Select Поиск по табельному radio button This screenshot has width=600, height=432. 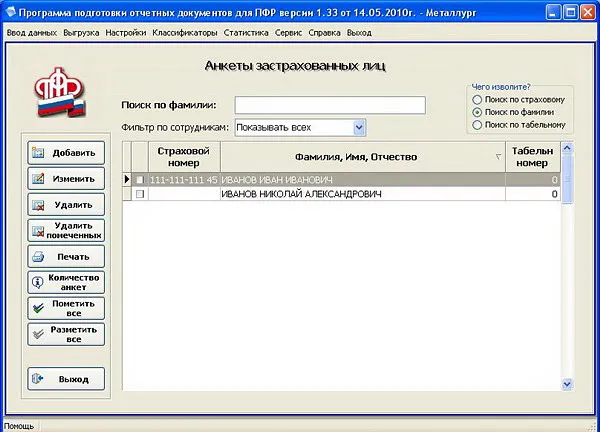tap(477, 125)
